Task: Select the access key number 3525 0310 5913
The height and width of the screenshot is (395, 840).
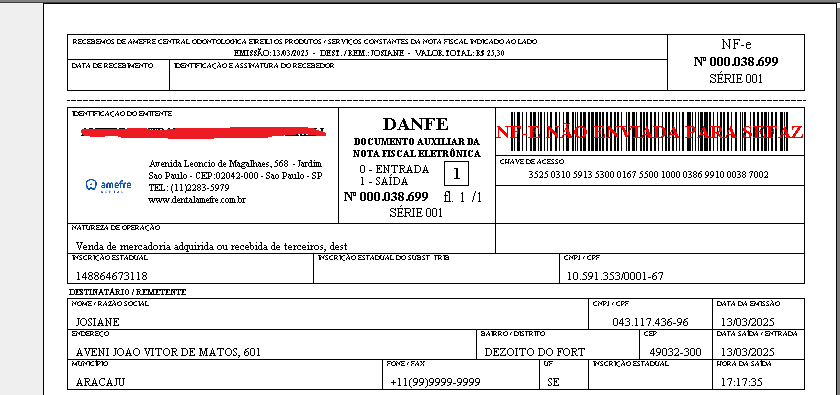Action: pos(648,175)
